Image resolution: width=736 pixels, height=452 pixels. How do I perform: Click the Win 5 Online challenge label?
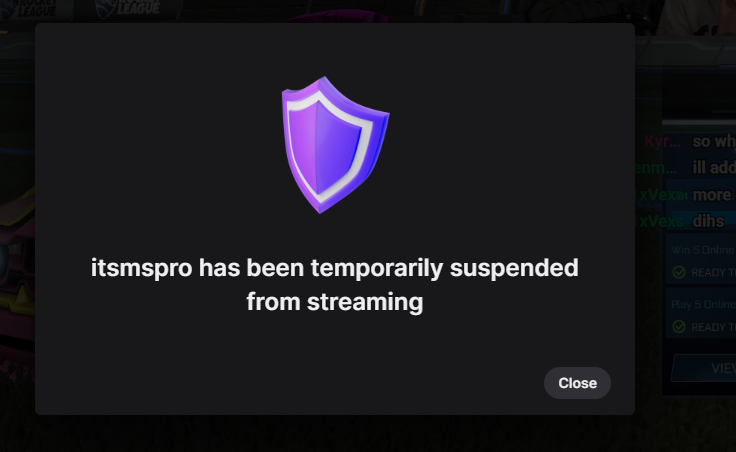point(703,250)
